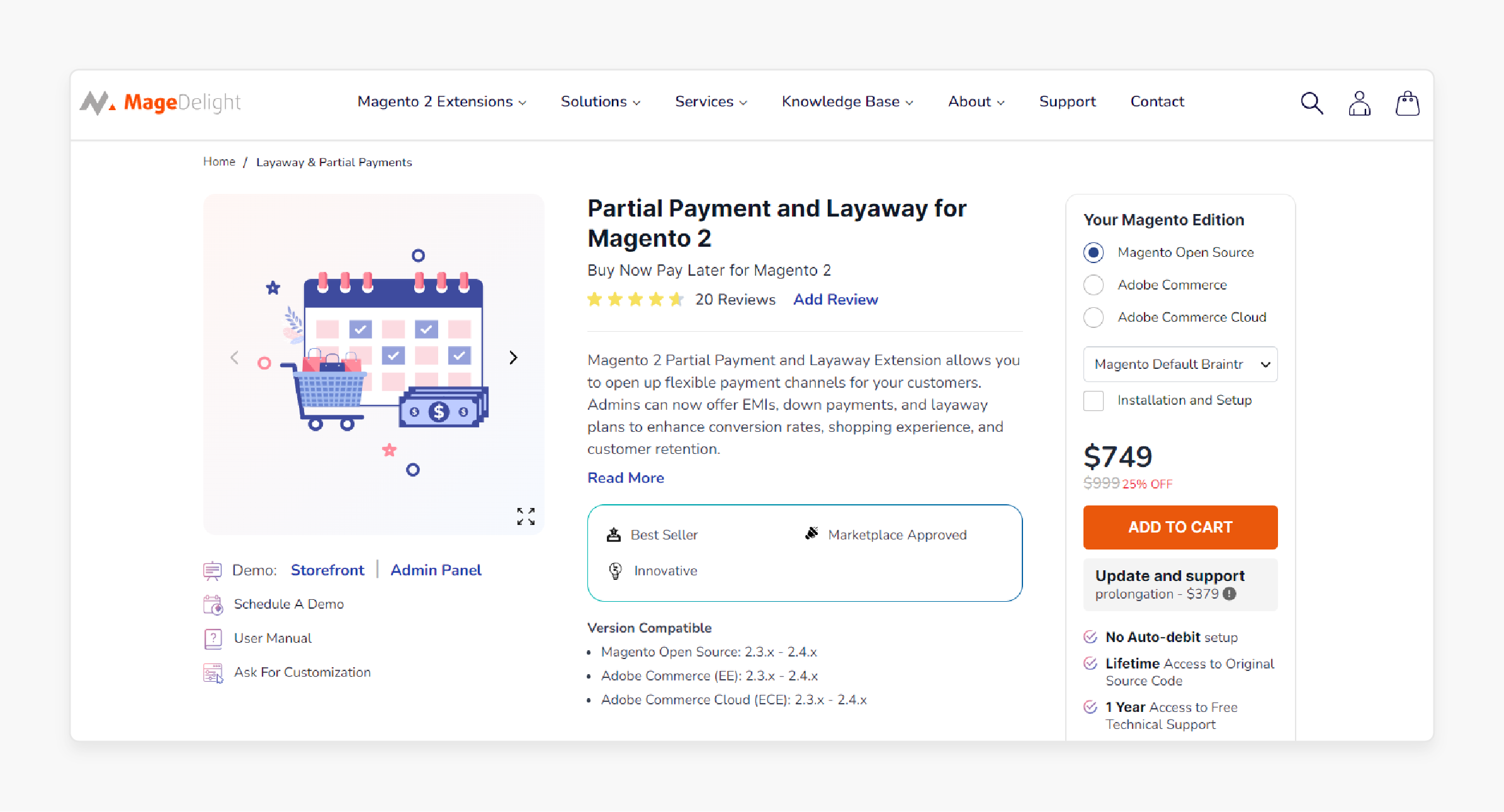The image size is (1504, 812).
Task: Click the MageDelight logo
Action: (160, 102)
